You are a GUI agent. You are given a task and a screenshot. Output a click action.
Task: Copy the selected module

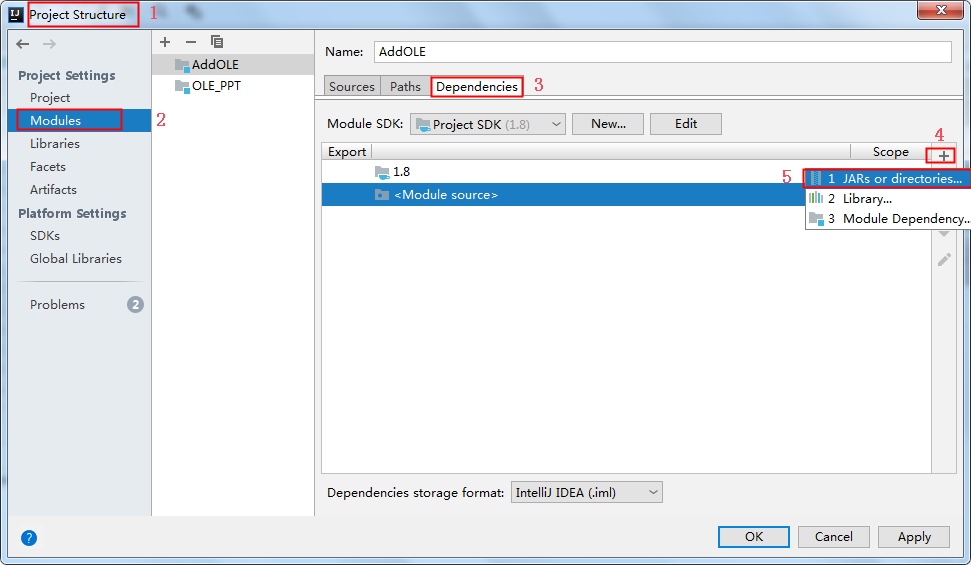point(217,42)
